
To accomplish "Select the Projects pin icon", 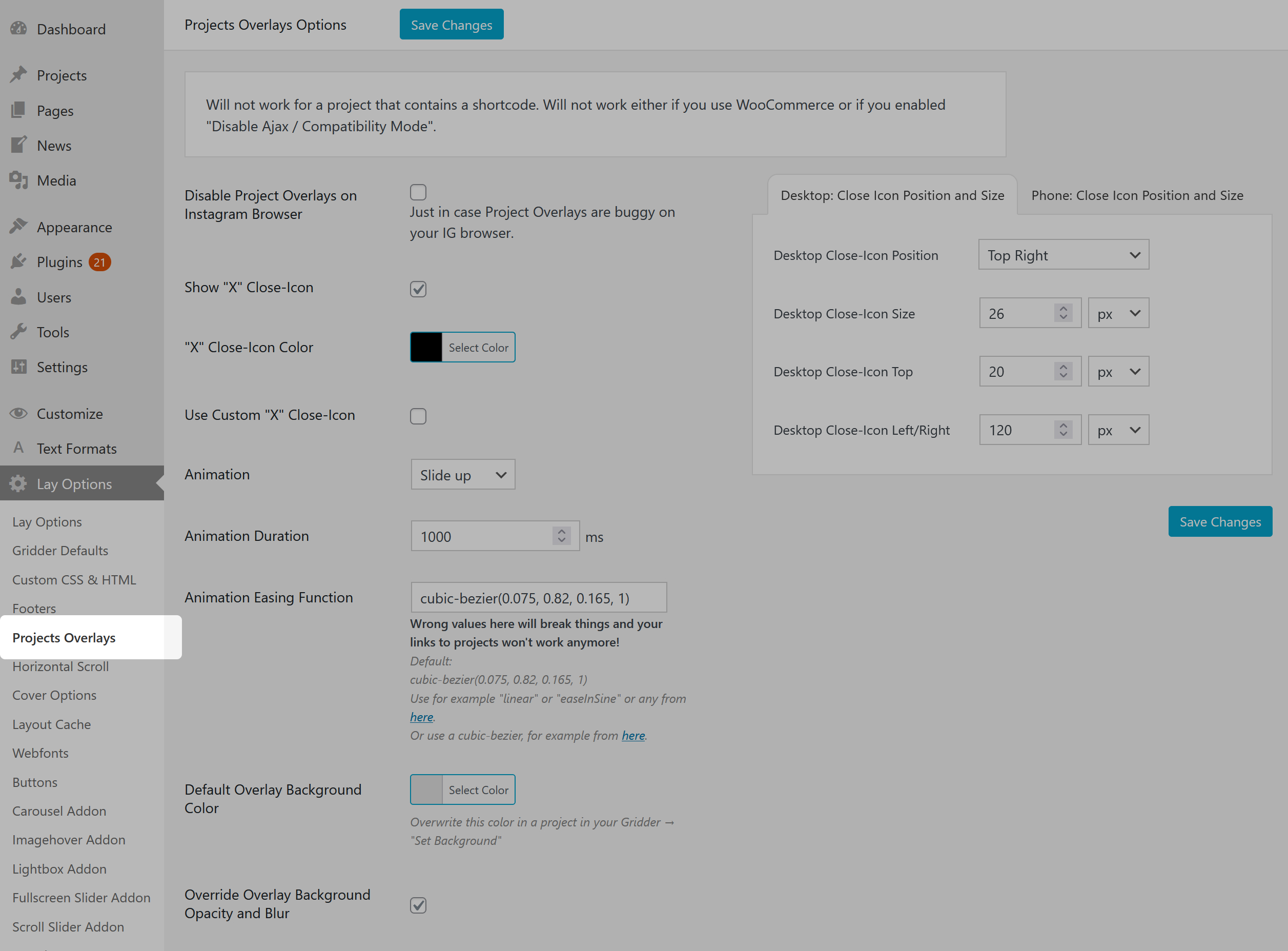I will (19, 75).
